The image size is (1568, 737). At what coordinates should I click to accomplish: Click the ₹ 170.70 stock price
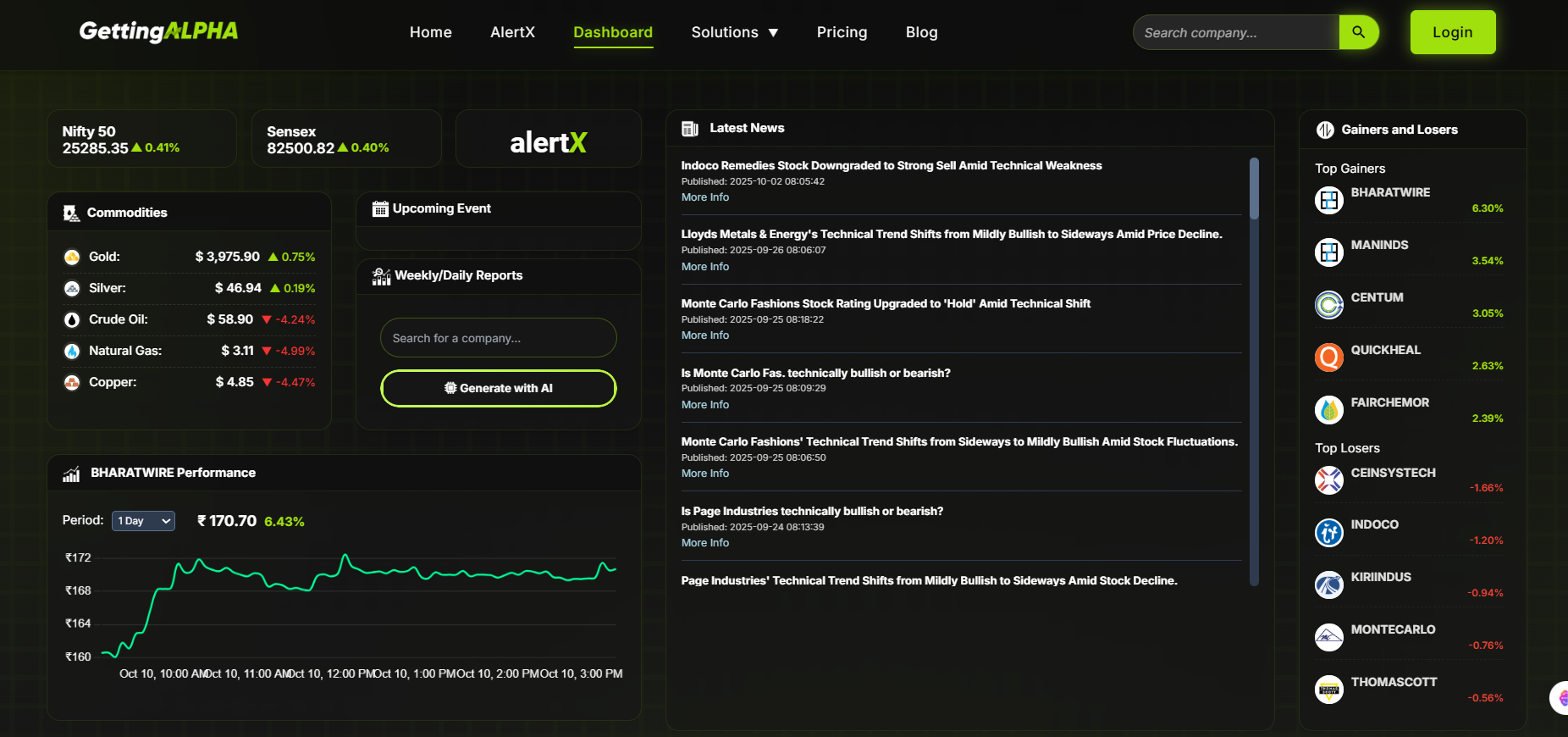[x=227, y=521]
